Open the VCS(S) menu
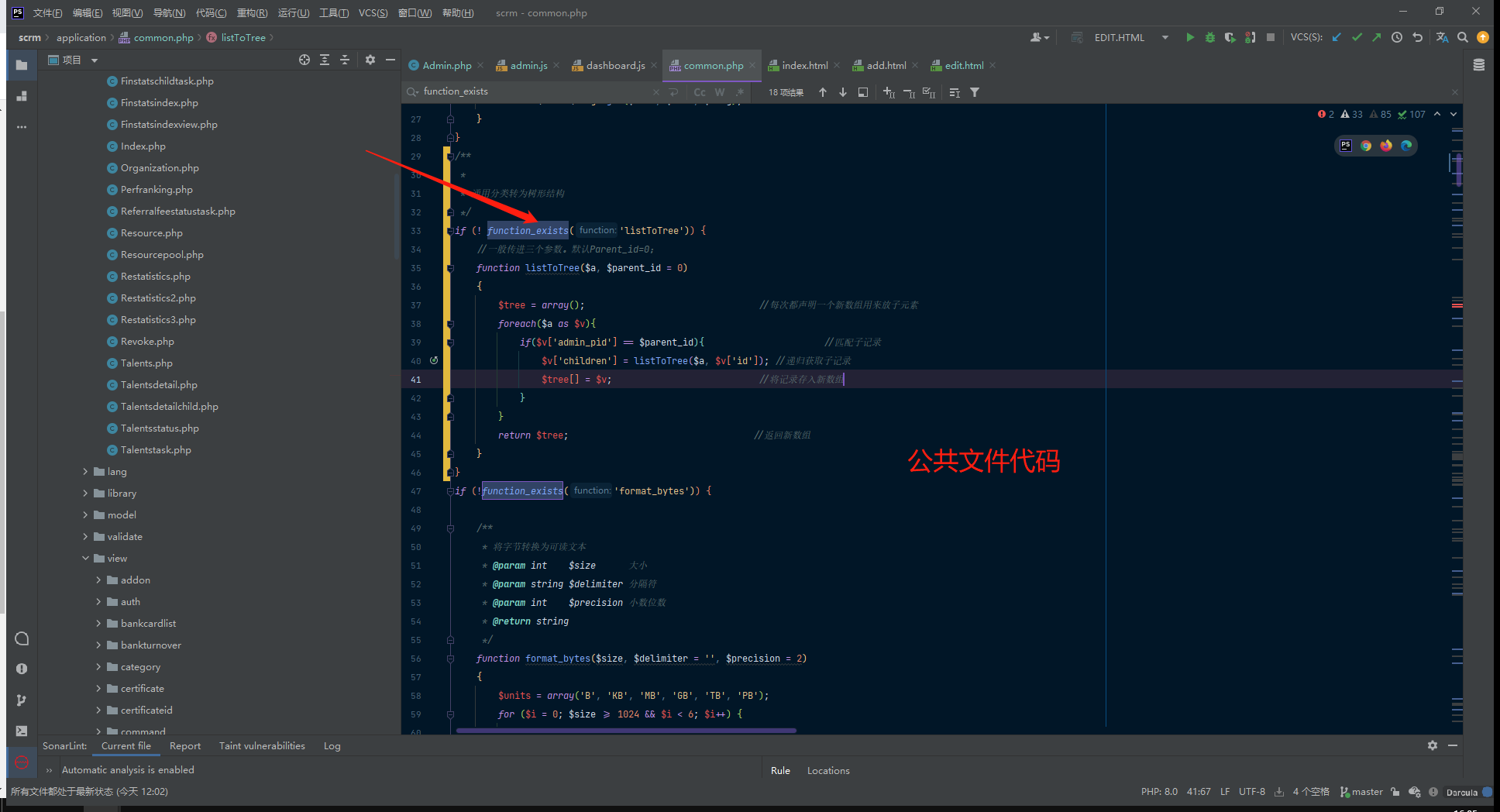The height and width of the screenshot is (812, 1500). [x=373, y=12]
